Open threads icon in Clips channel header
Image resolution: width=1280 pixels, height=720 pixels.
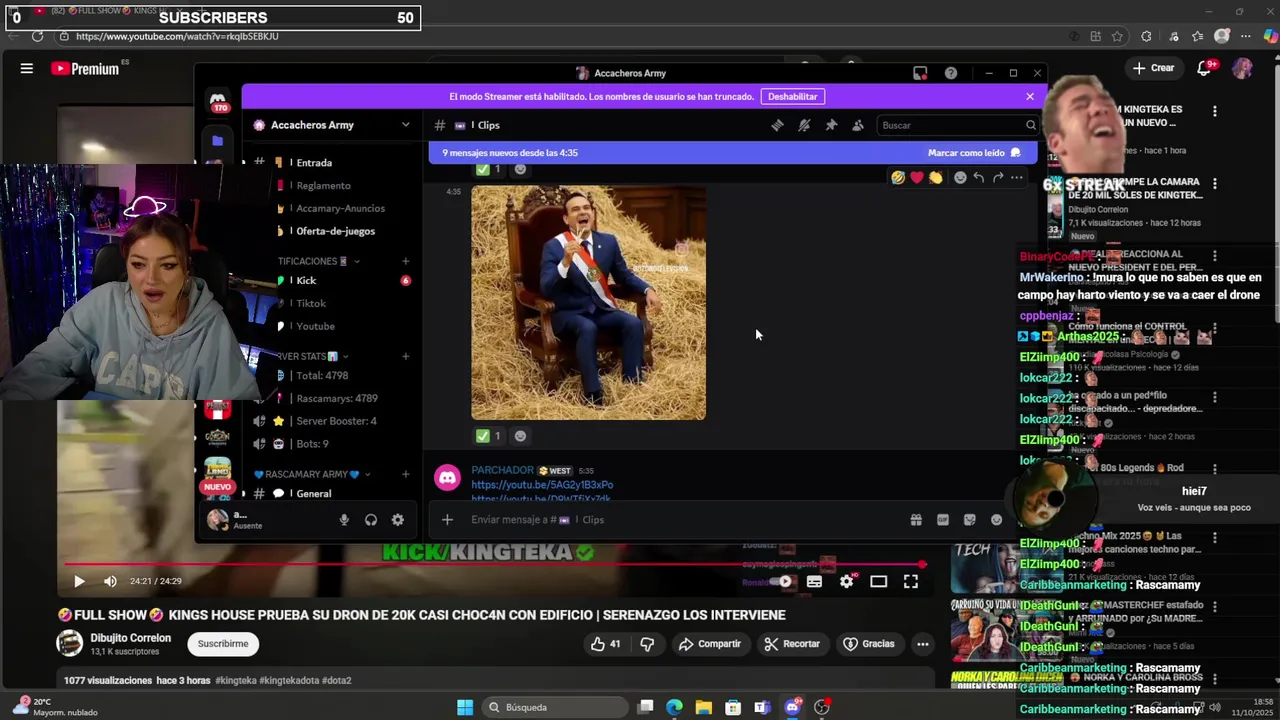(x=777, y=125)
